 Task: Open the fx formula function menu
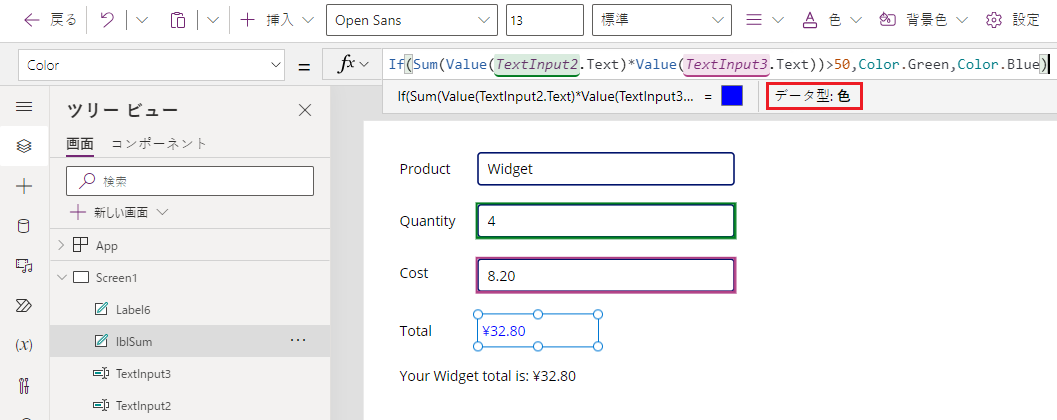tap(355, 65)
